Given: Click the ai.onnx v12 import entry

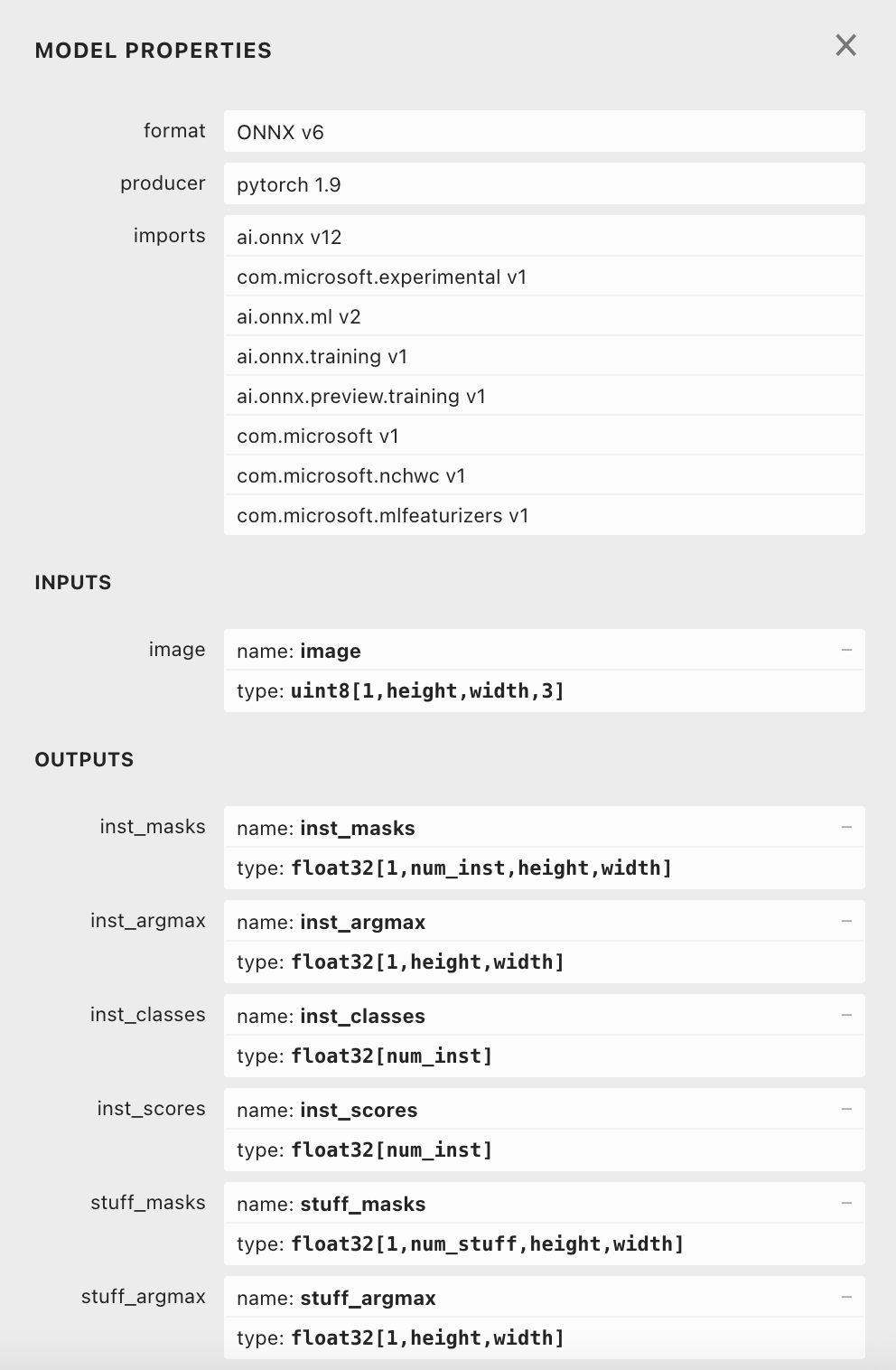Looking at the screenshot, I should tap(542, 237).
